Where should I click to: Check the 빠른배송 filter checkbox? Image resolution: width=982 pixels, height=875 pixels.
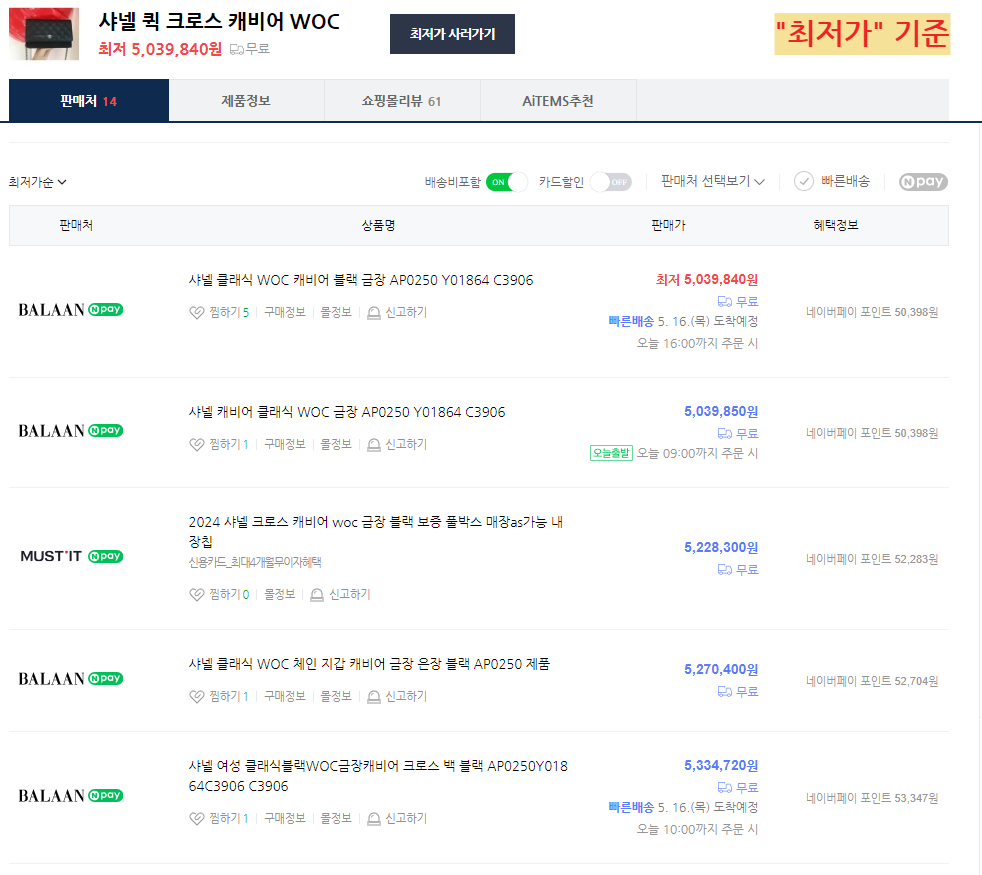coord(804,182)
